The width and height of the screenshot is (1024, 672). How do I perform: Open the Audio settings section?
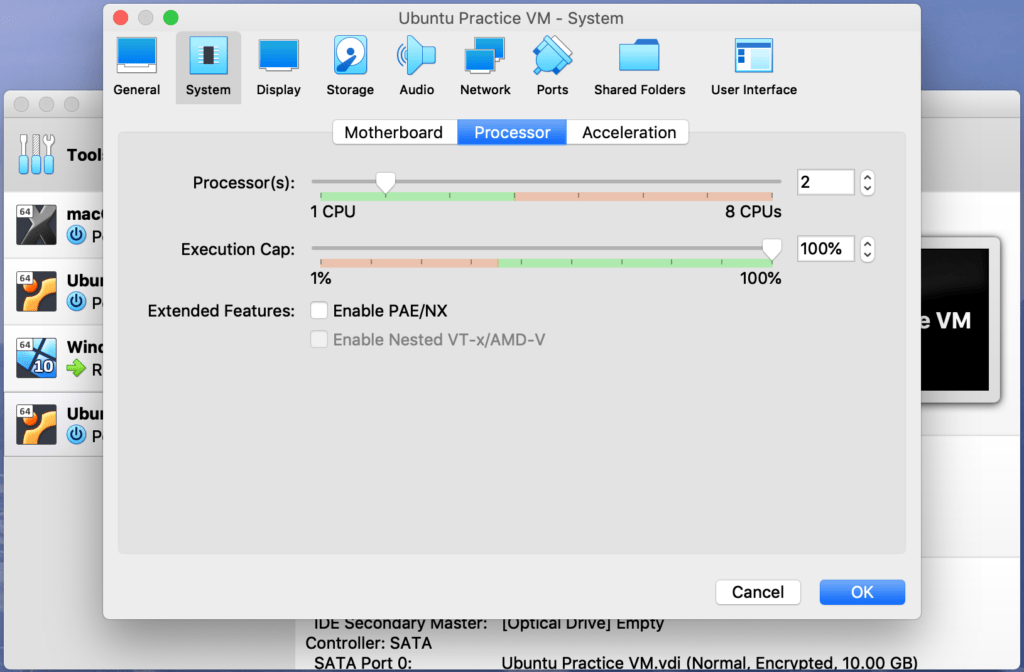click(417, 67)
